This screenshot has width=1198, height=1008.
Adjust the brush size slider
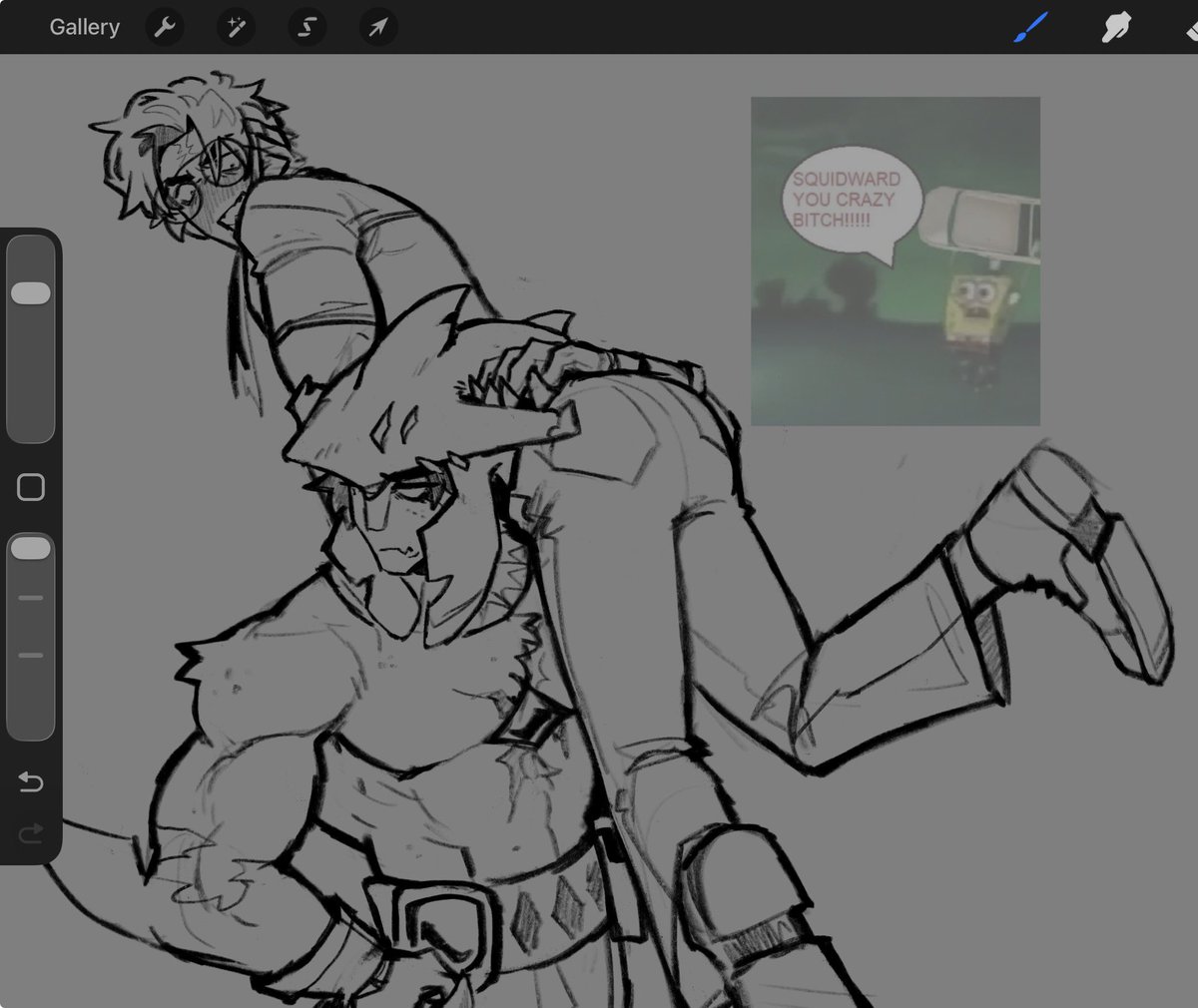point(31,338)
